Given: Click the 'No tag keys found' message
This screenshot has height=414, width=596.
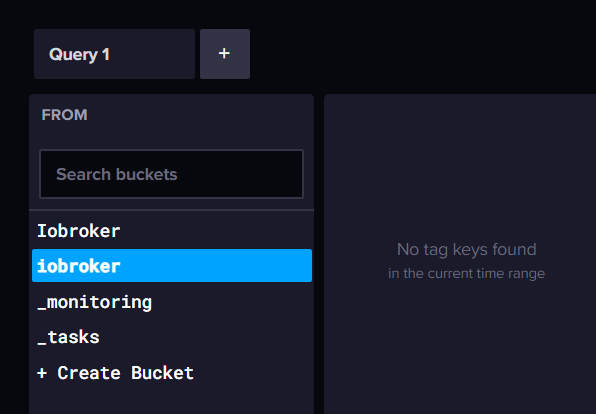Looking at the screenshot, I should (x=466, y=250).
